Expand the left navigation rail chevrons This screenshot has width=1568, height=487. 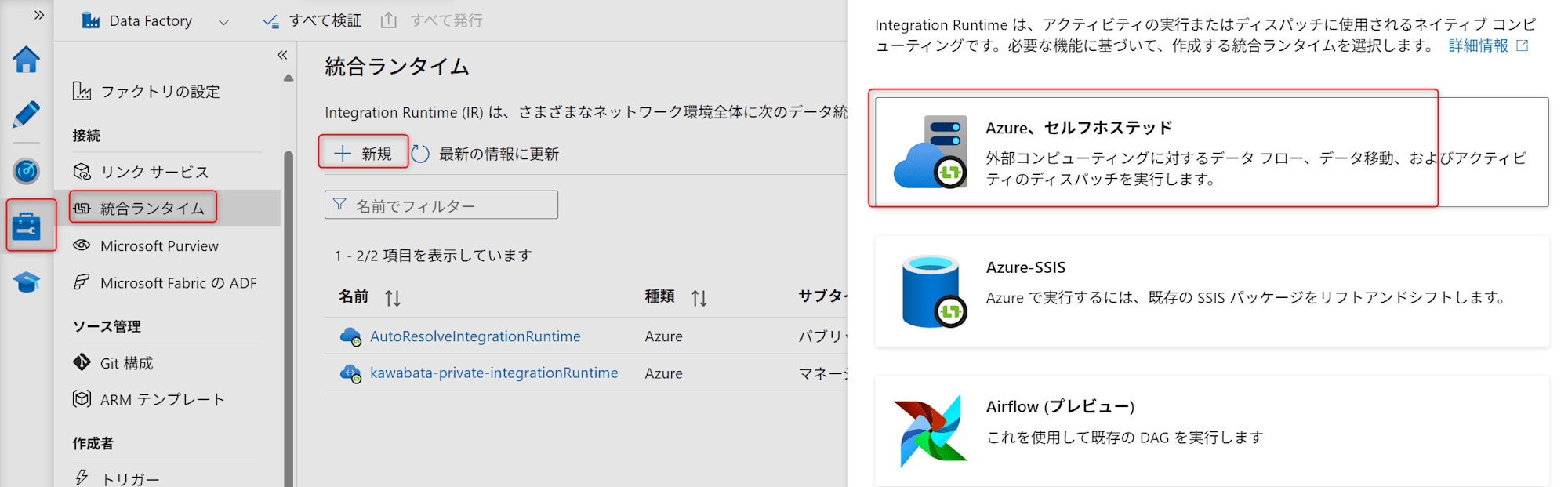[39, 15]
